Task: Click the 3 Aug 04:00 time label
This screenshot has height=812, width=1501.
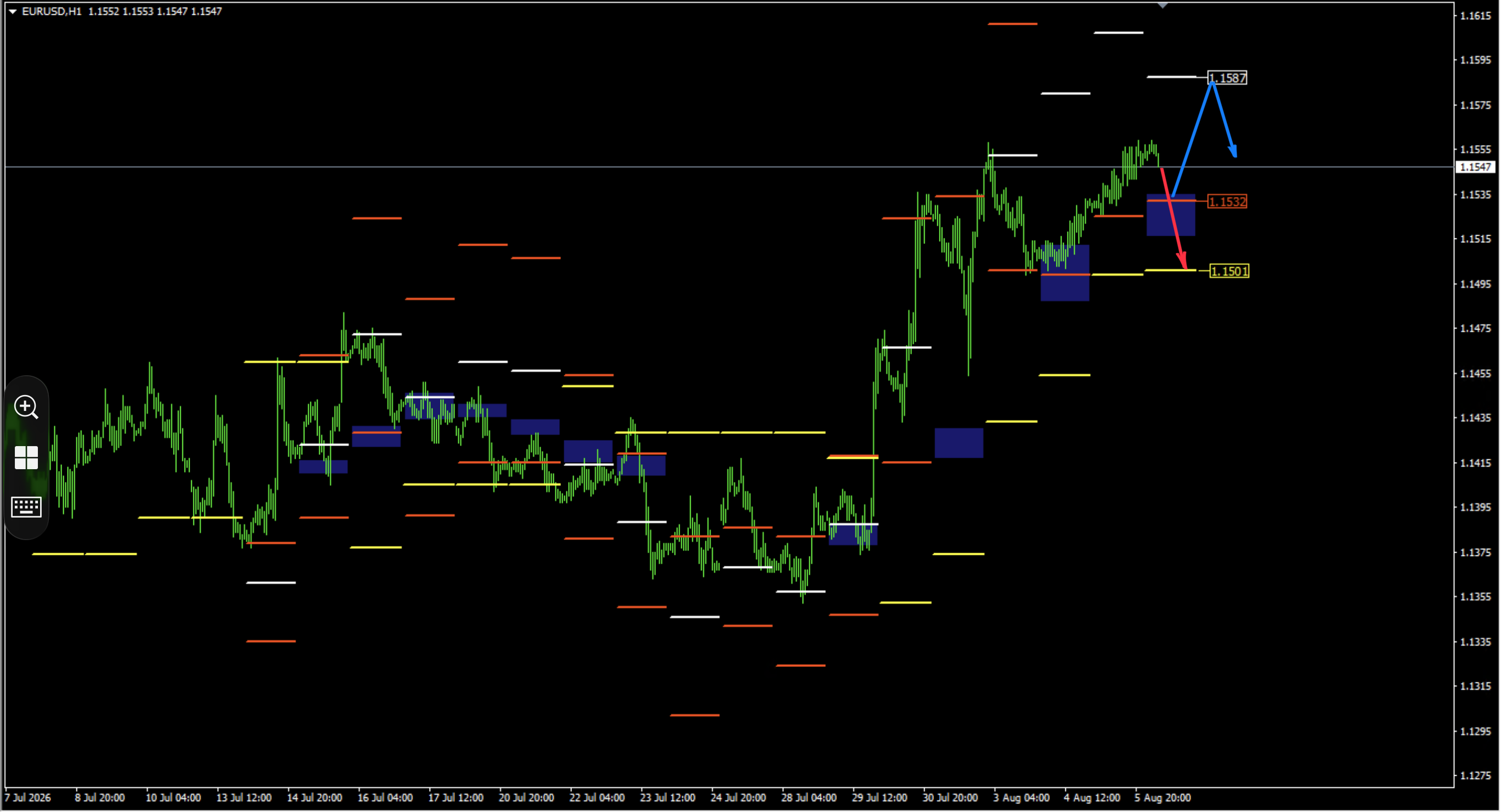Action: click(x=1021, y=797)
